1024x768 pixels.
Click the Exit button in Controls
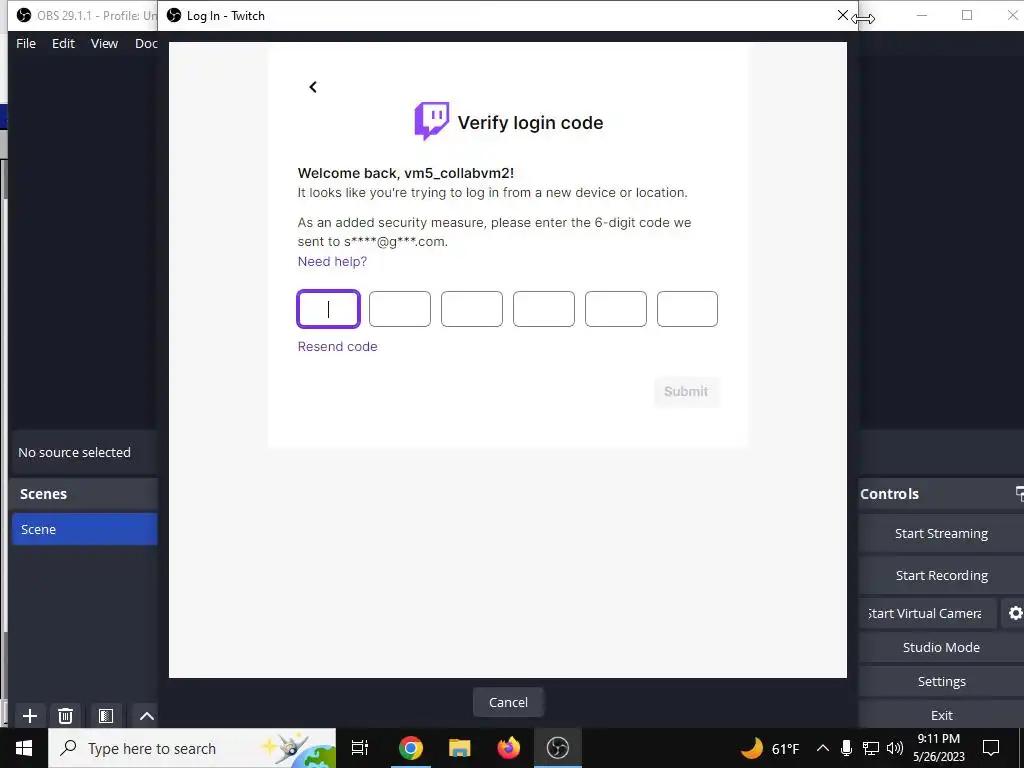(x=941, y=715)
